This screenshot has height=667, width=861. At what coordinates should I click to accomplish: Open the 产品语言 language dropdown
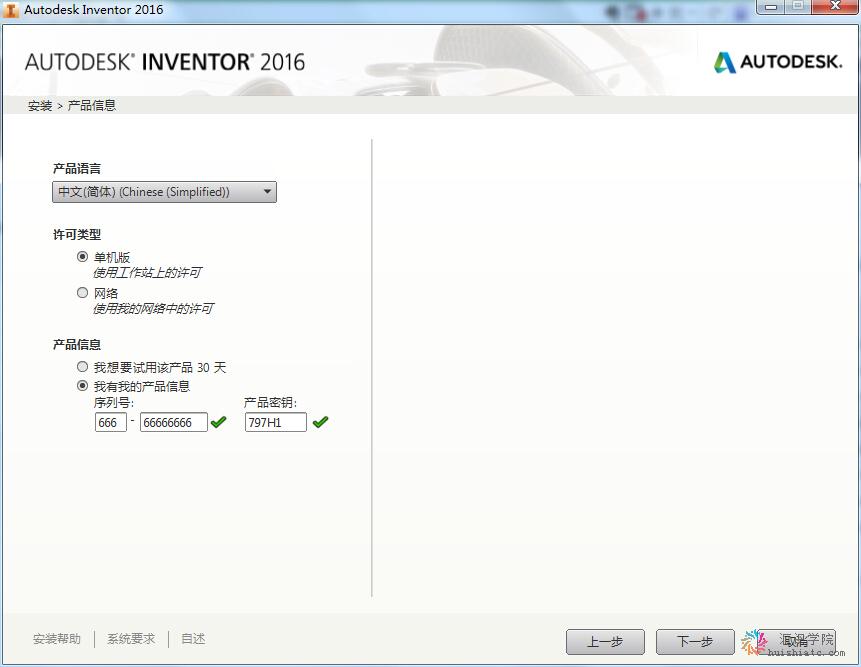click(x=164, y=192)
